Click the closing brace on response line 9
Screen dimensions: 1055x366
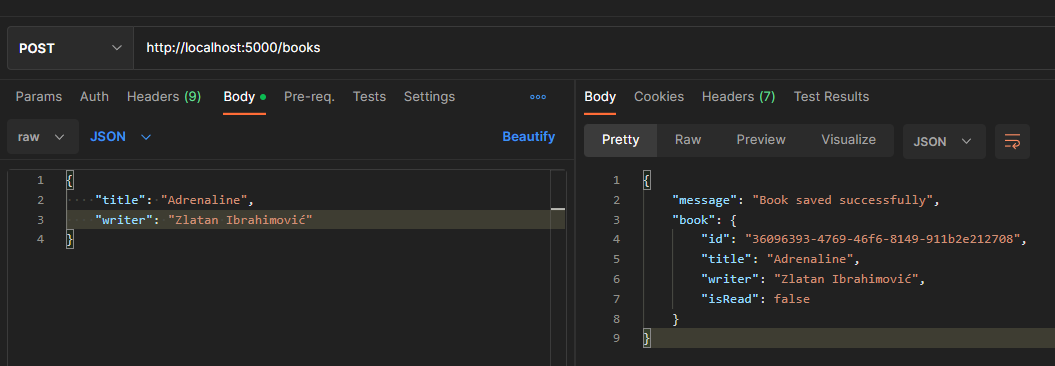[x=647, y=338]
